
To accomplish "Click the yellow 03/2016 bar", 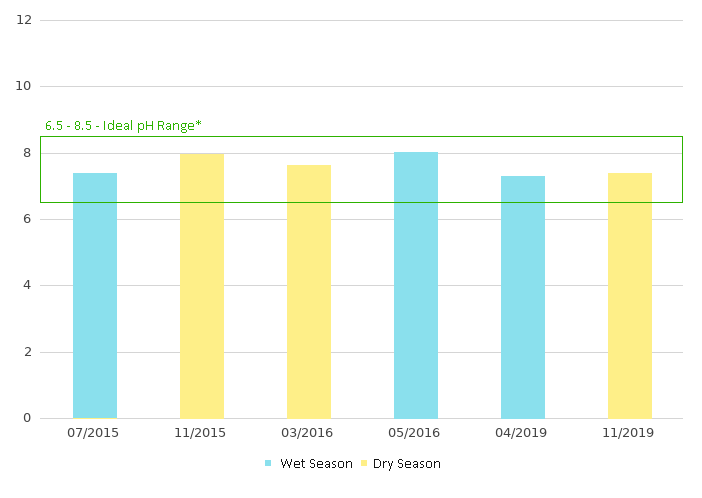I will [309, 291].
